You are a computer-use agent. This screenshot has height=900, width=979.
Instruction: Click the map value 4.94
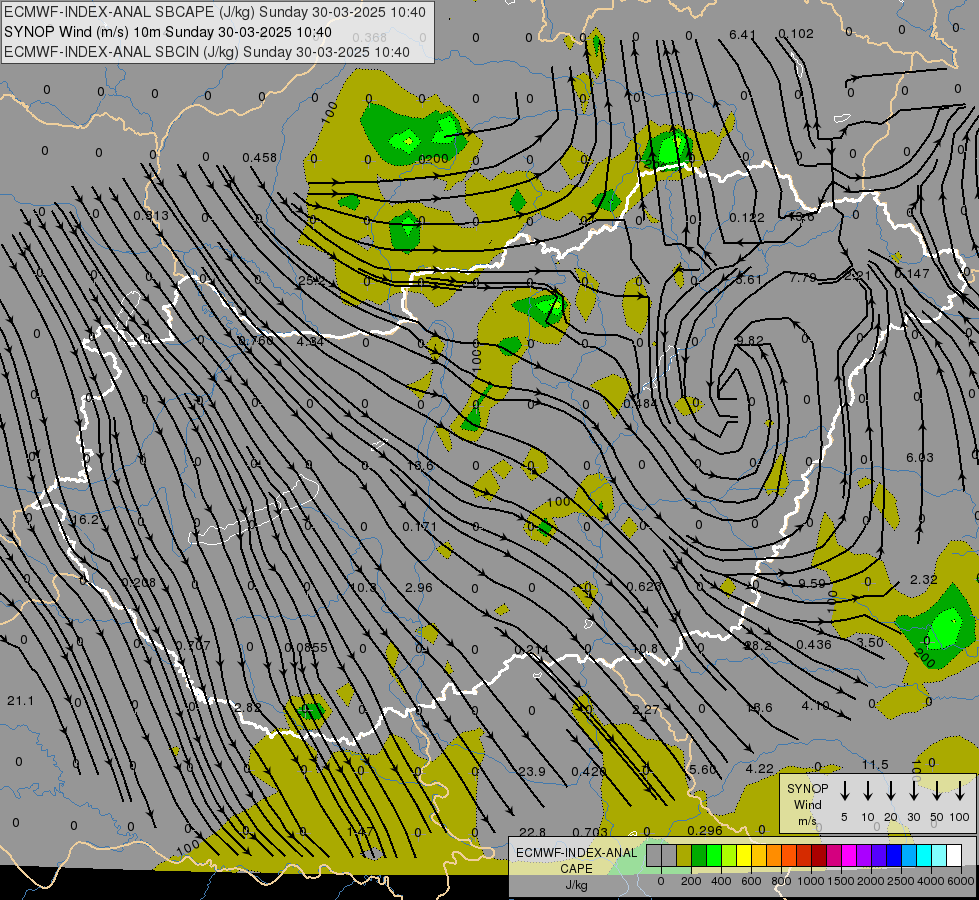pos(310,342)
